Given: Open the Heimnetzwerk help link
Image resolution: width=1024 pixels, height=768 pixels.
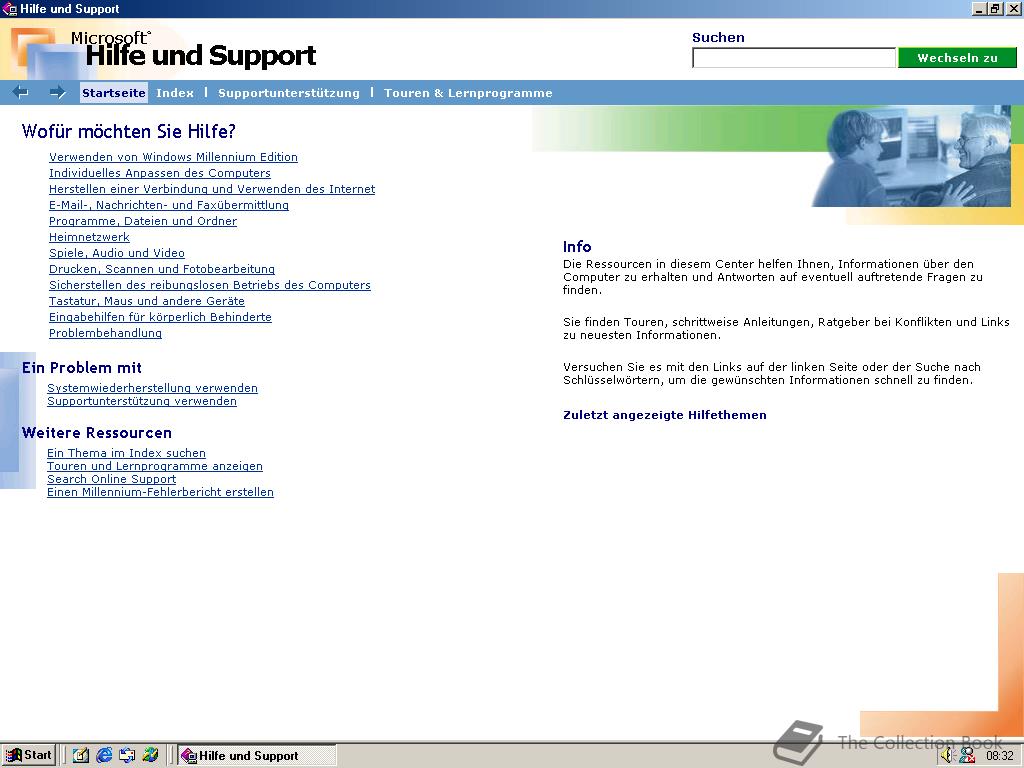Looking at the screenshot, I should click(89, 237).
